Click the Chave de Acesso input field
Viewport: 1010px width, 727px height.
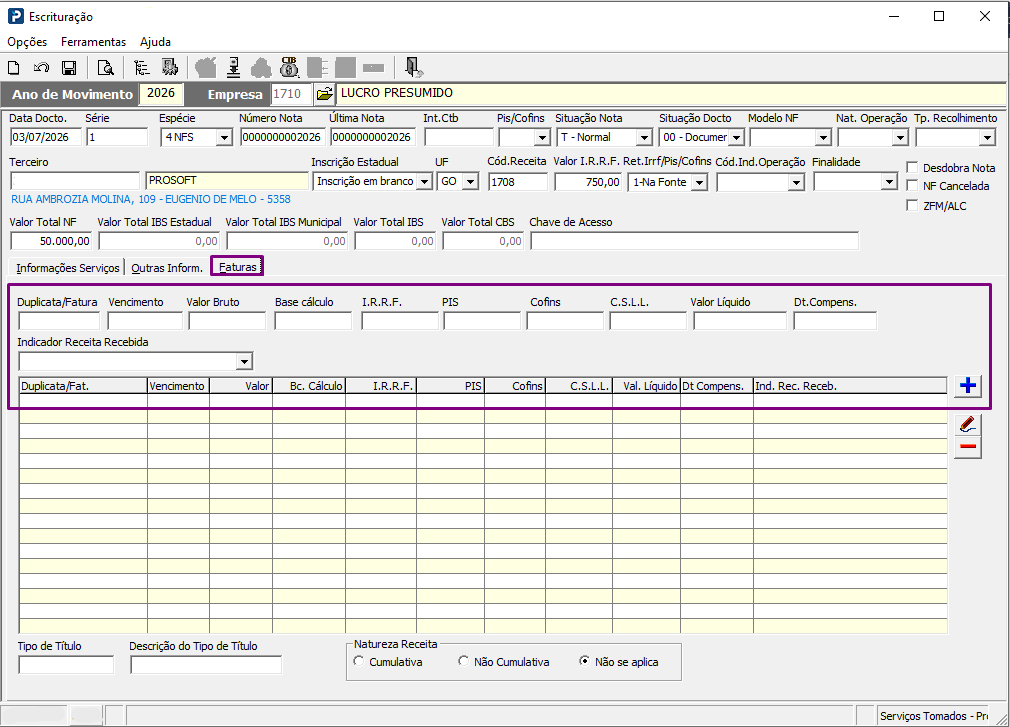(x=694, y=241)
